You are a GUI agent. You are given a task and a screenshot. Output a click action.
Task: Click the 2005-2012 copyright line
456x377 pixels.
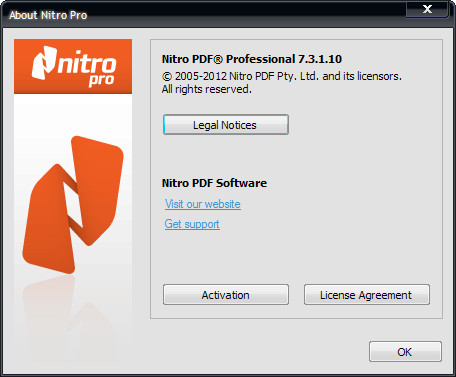pyautogui.click(x=282, y=76)
